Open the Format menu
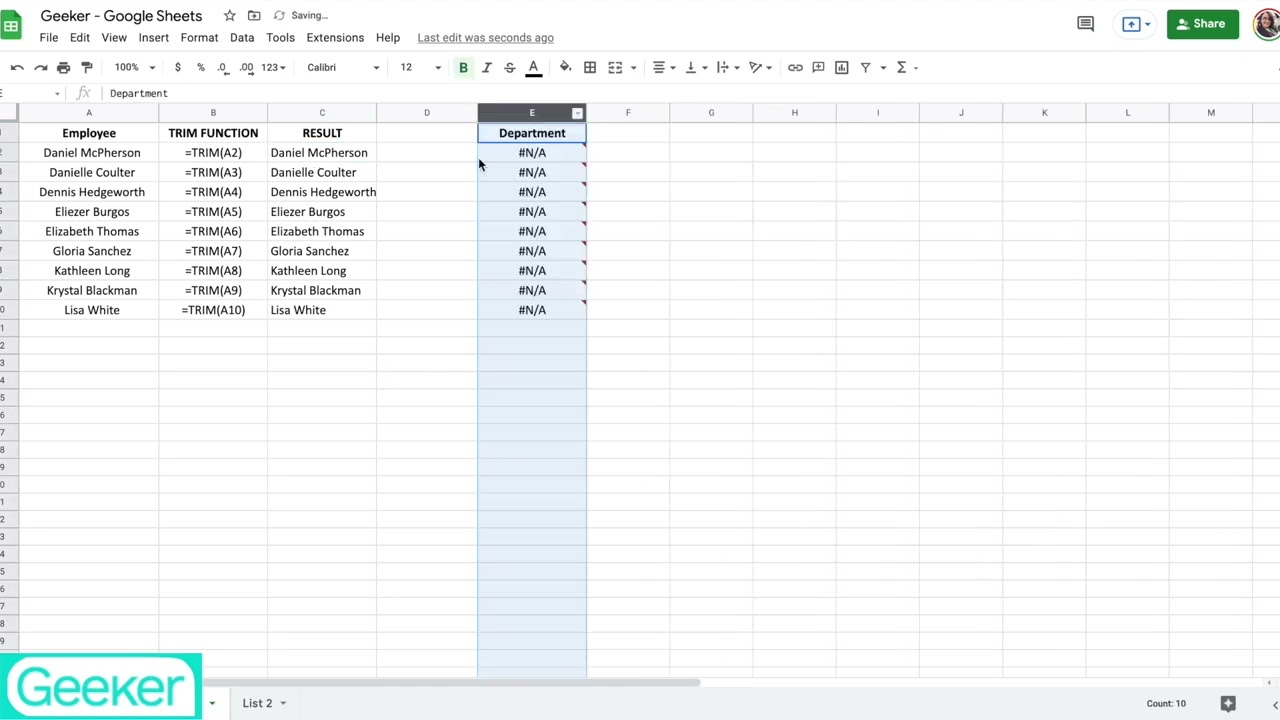The image size is (1280, 720). (199, 37)
